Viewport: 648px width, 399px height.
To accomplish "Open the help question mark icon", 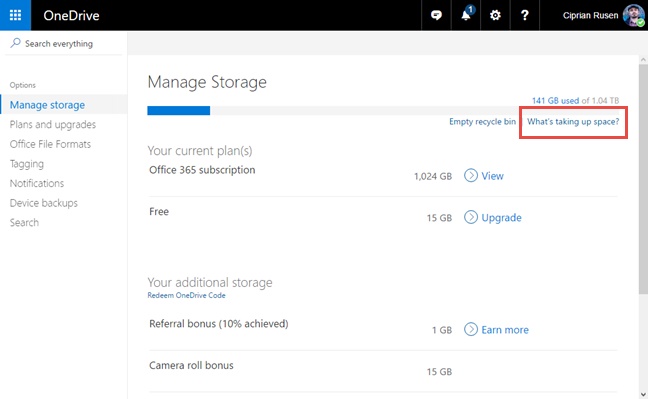I will [x=524, y=15].
